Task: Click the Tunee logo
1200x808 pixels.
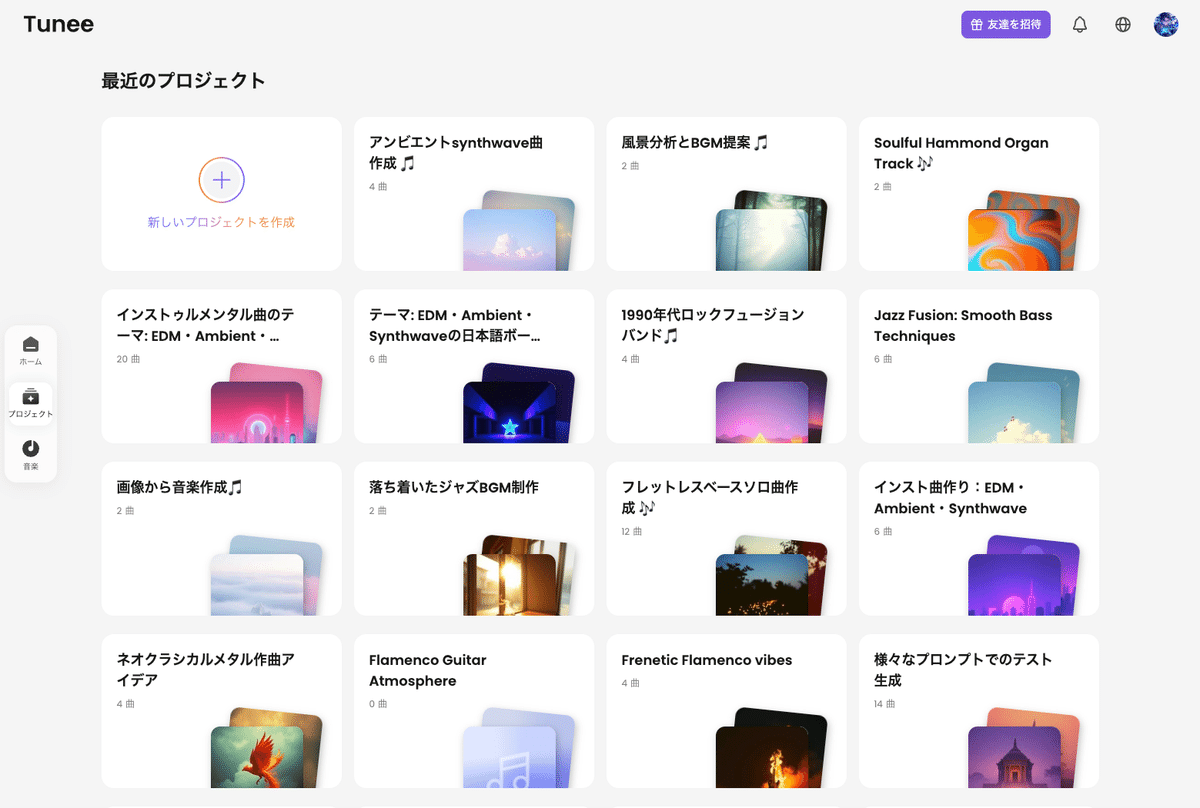Action: 59,25
